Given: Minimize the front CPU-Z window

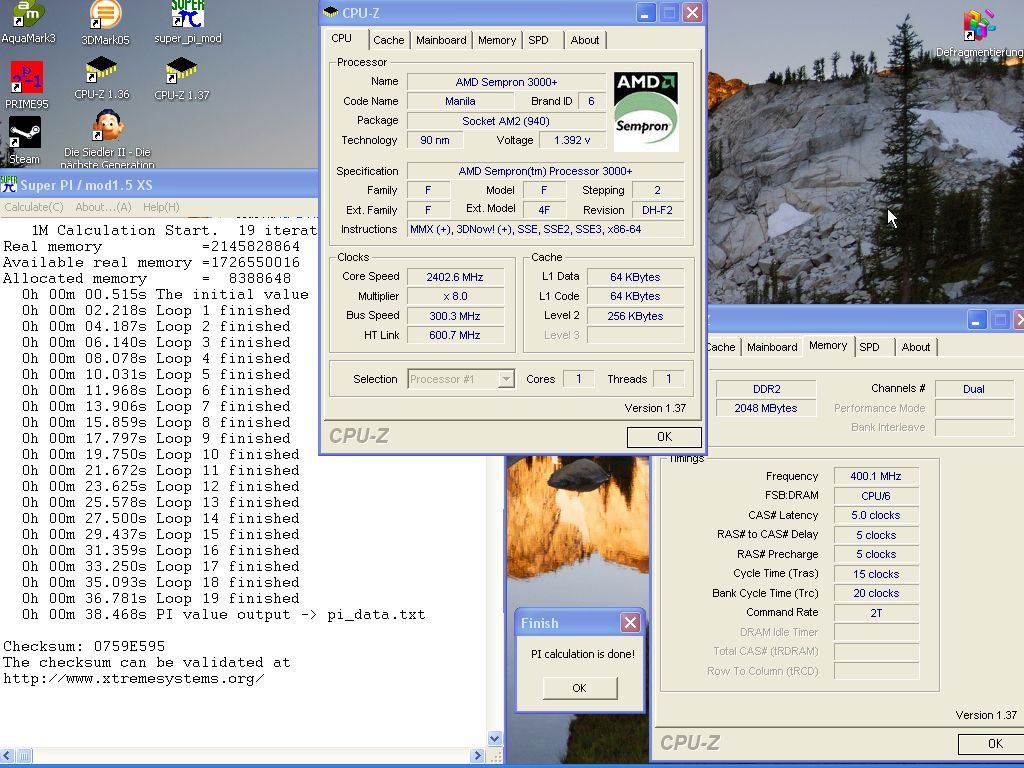Looking at the screenshot, I should pos(645,12).
